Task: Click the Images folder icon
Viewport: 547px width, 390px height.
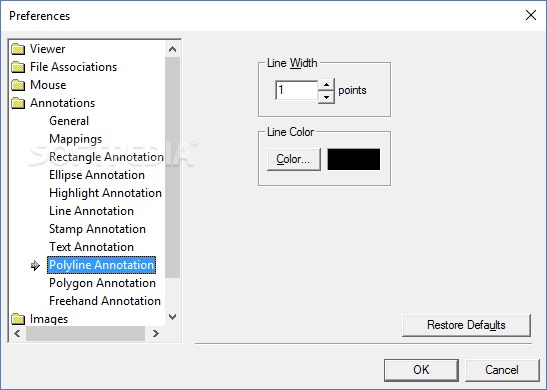Action: pos(18,319)
